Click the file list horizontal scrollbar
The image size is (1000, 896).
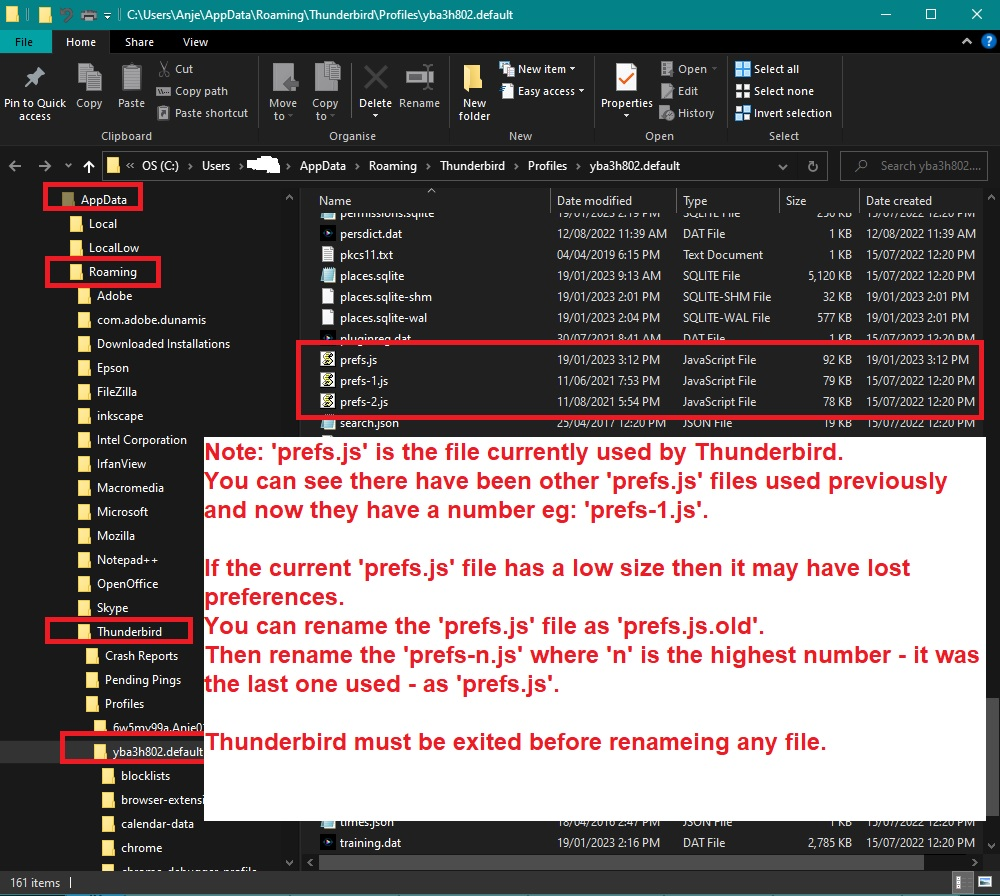pyautogui.click(x=621, y=862)
